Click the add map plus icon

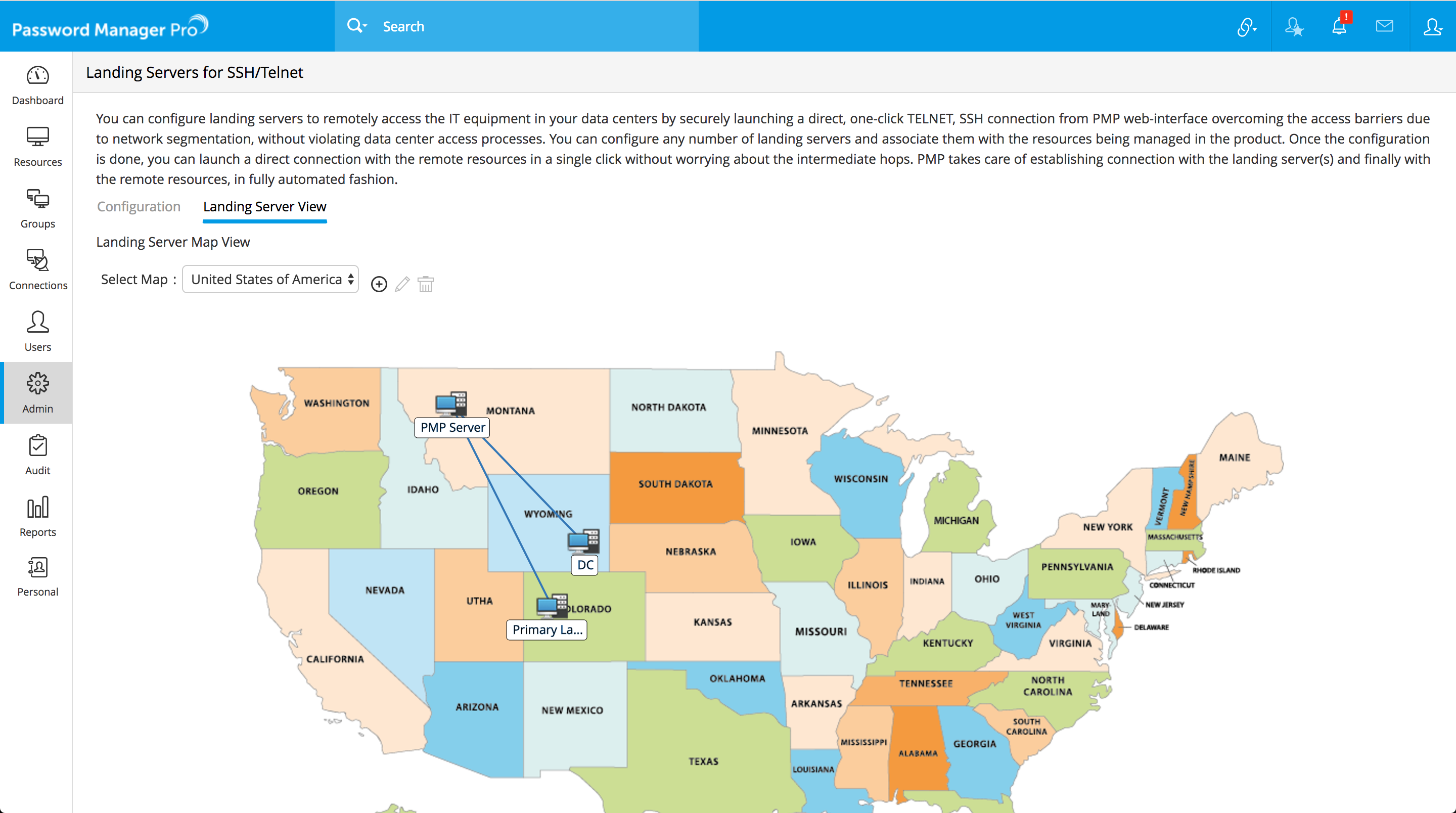point(379,284)
